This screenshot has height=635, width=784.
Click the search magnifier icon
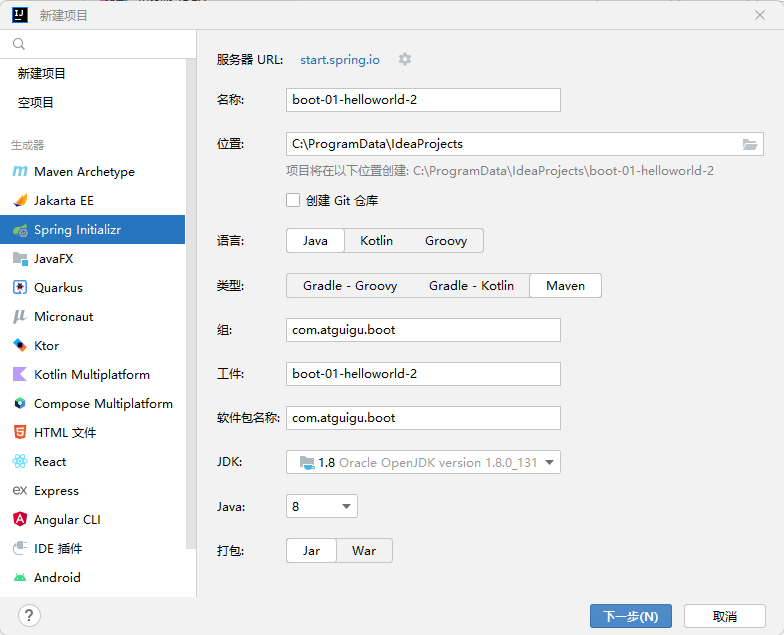19,44
